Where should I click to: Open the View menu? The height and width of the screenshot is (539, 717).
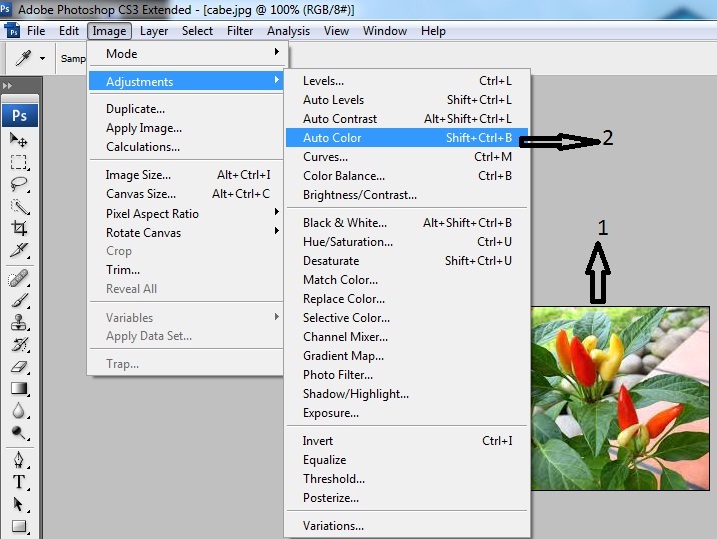[337, 31]
